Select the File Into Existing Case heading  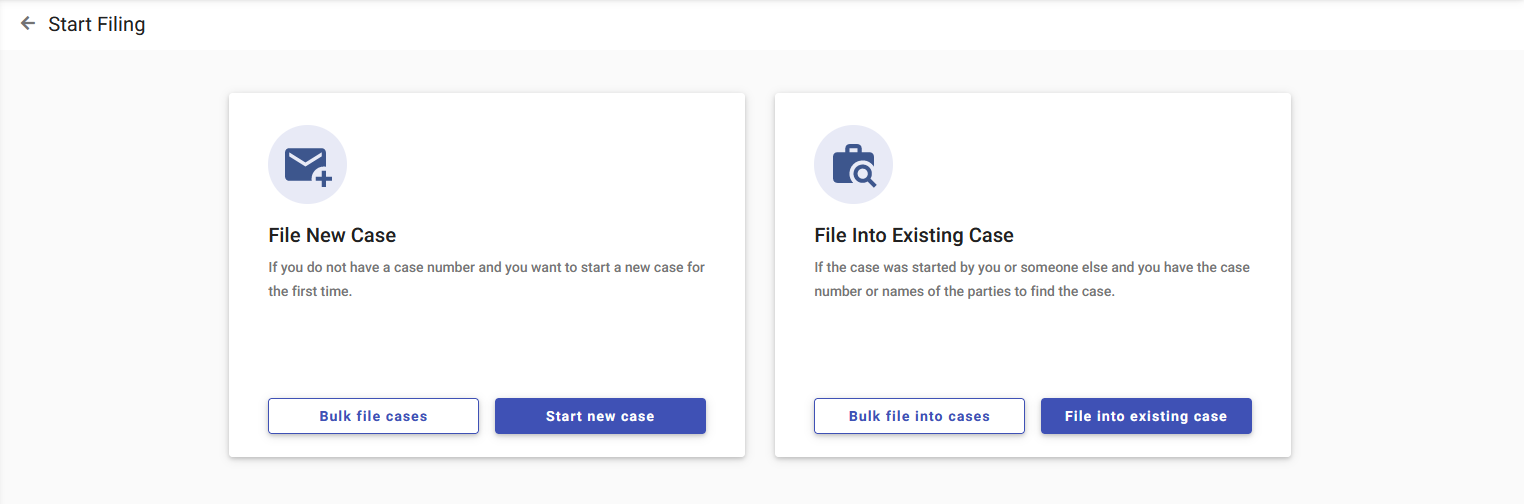(x=914, y=236)
